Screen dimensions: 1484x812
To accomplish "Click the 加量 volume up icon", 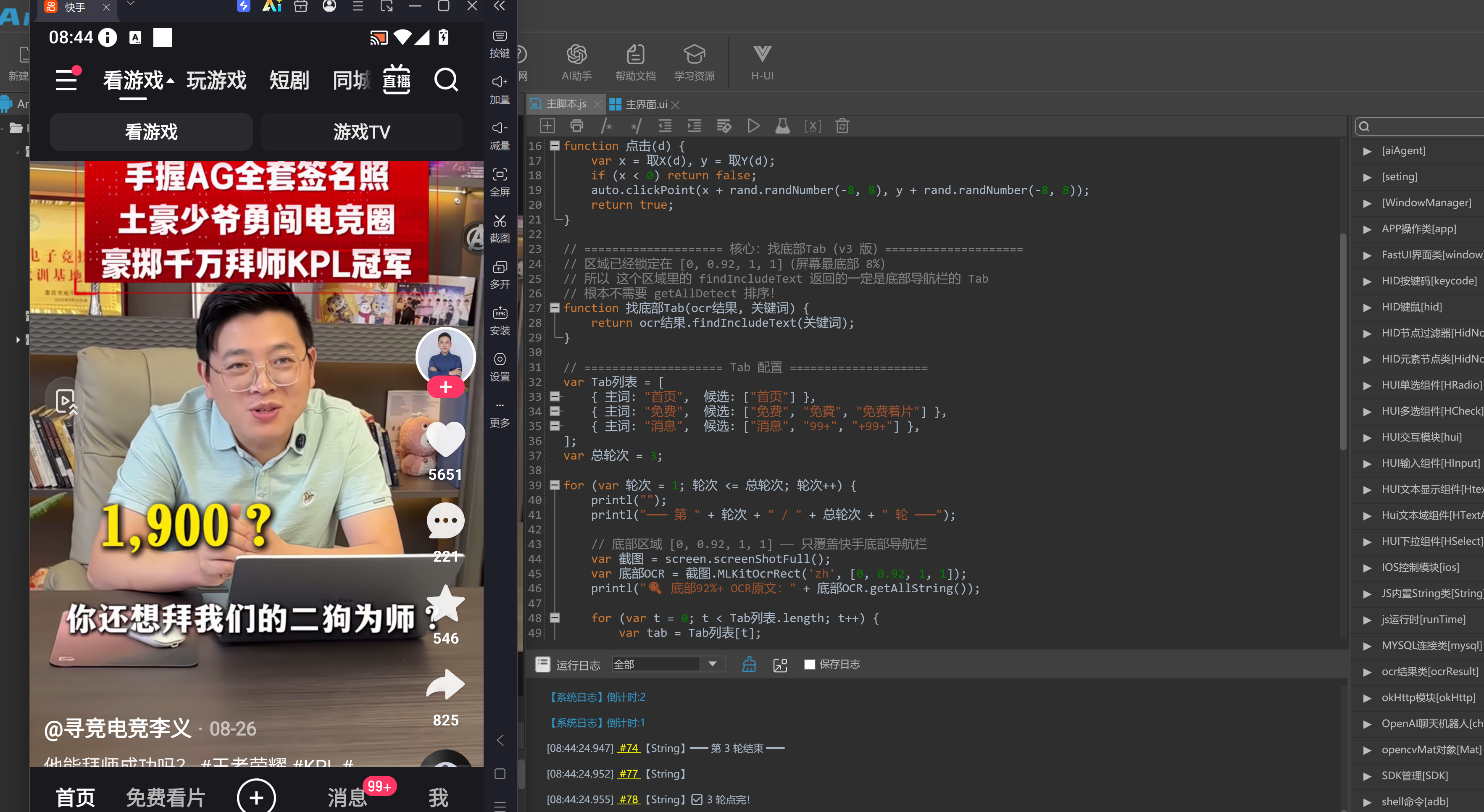I will [x=500, y=82].
